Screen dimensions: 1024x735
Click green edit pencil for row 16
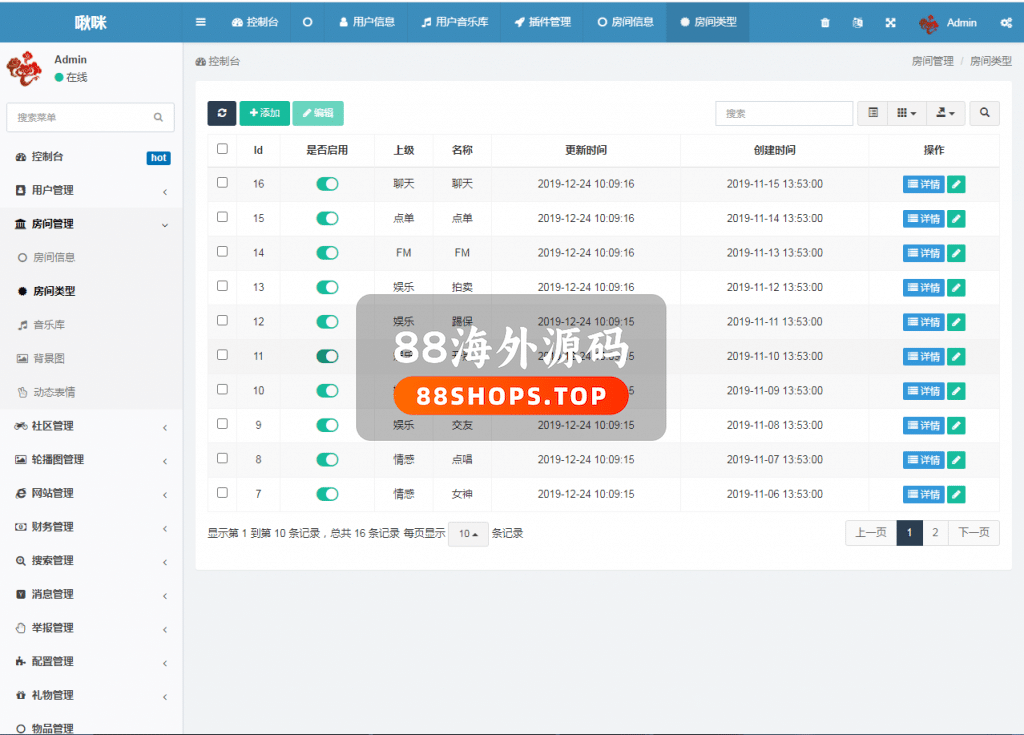click(956, 184)
